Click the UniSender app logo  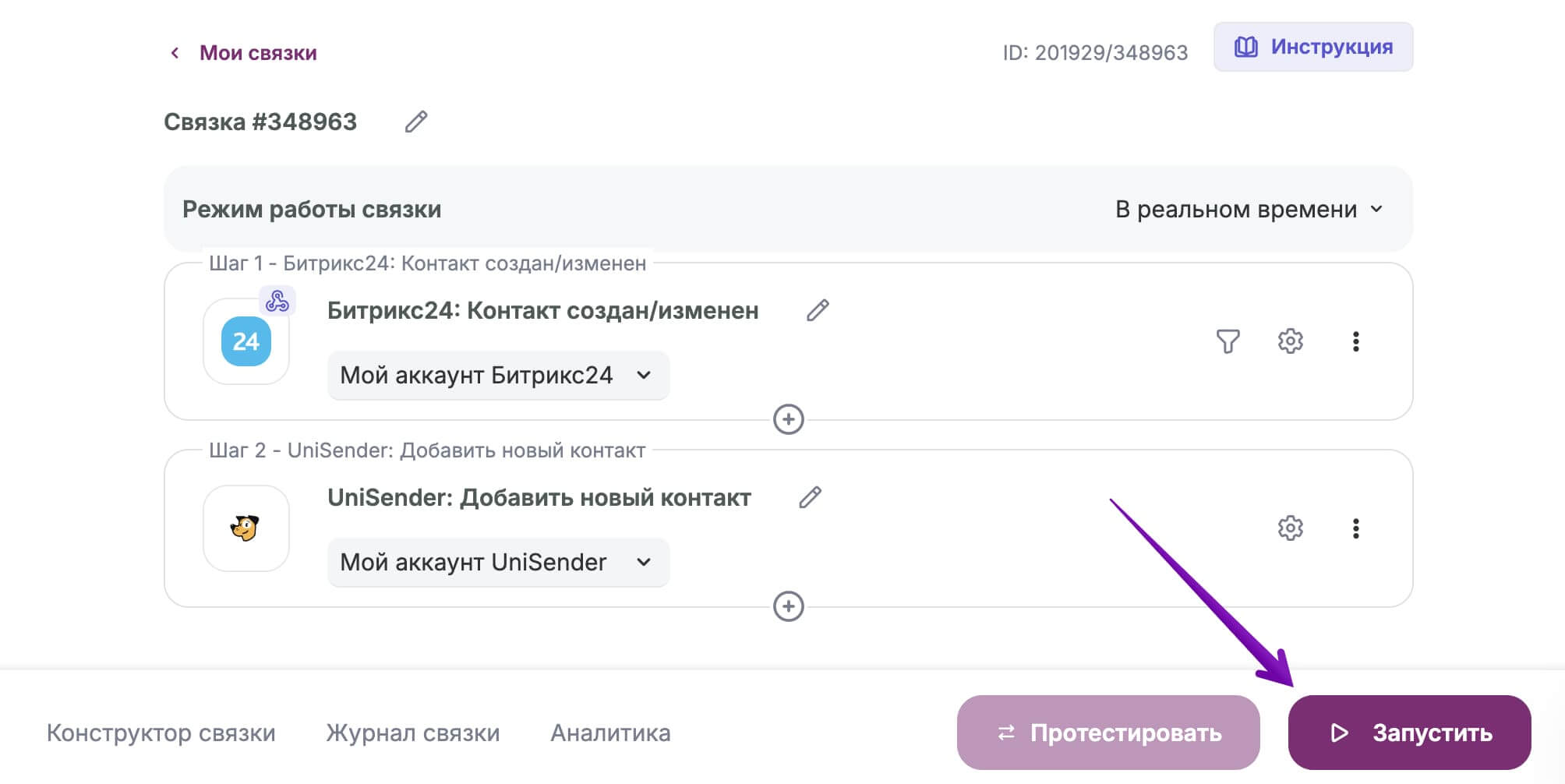[246, 528]
